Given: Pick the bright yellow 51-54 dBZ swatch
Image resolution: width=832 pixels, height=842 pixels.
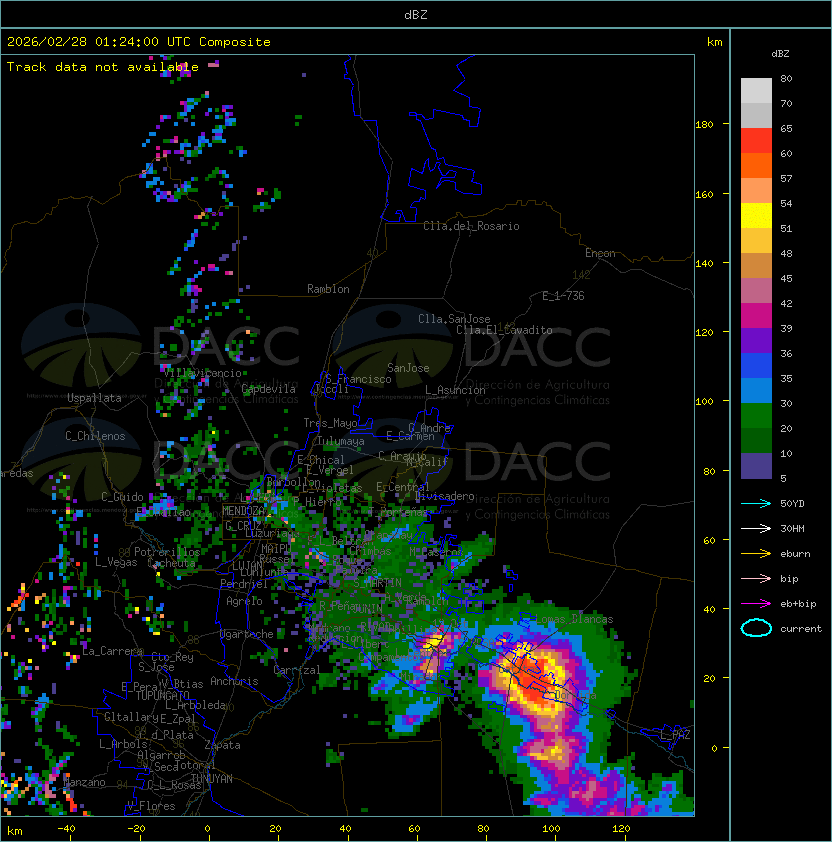Looking at the screenshot, I should 756,215.
